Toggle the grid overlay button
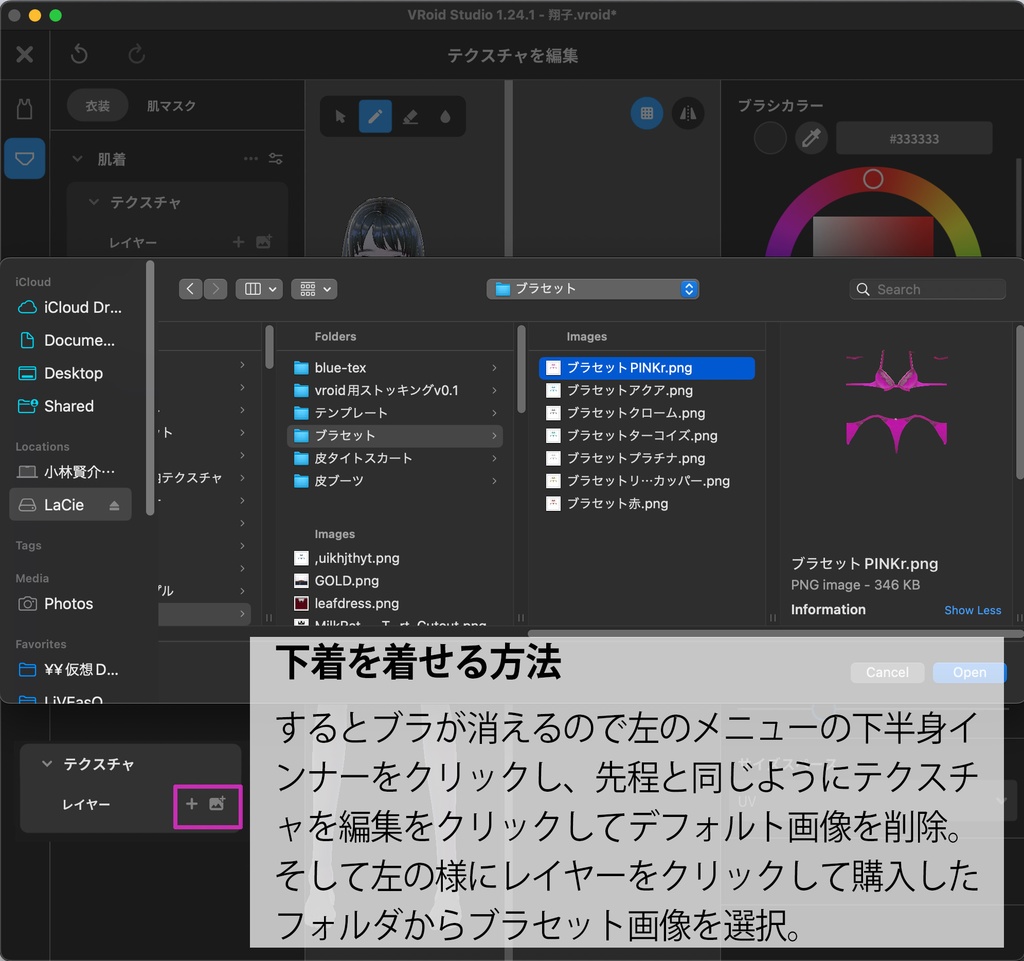This screenshot has height=961, width=1024. [x=646, y=113]
